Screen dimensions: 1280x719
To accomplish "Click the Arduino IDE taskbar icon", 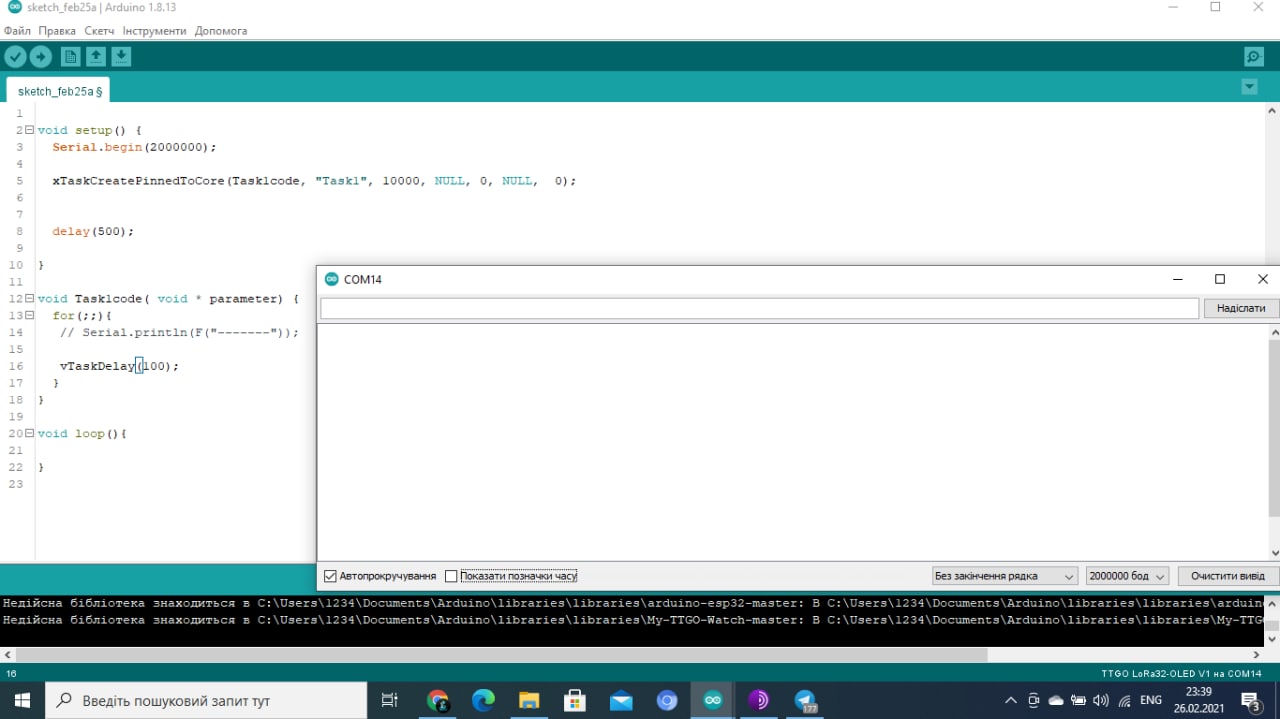I will pyautogui.click(x=713, y=700).
